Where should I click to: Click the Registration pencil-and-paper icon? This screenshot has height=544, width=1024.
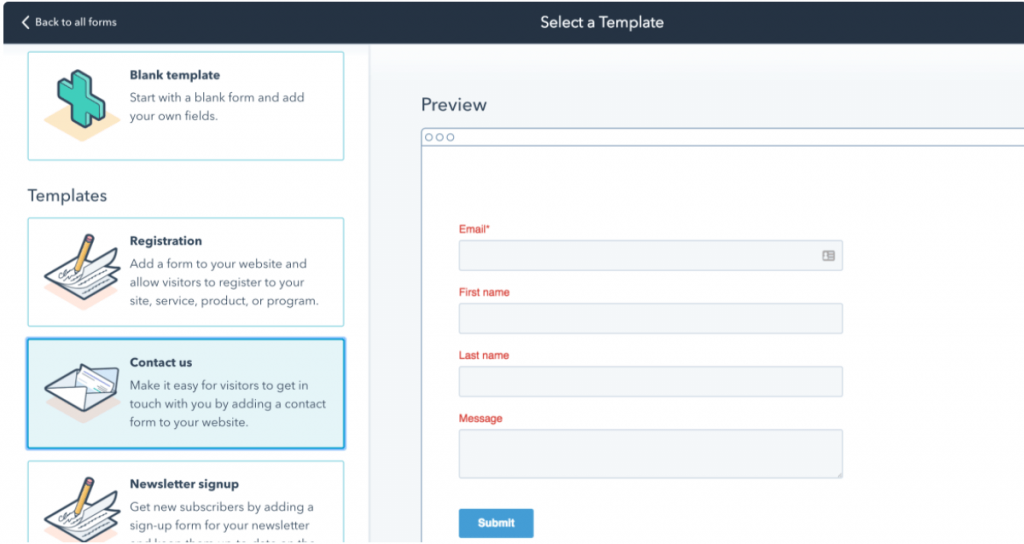click(x=82, y=272)
